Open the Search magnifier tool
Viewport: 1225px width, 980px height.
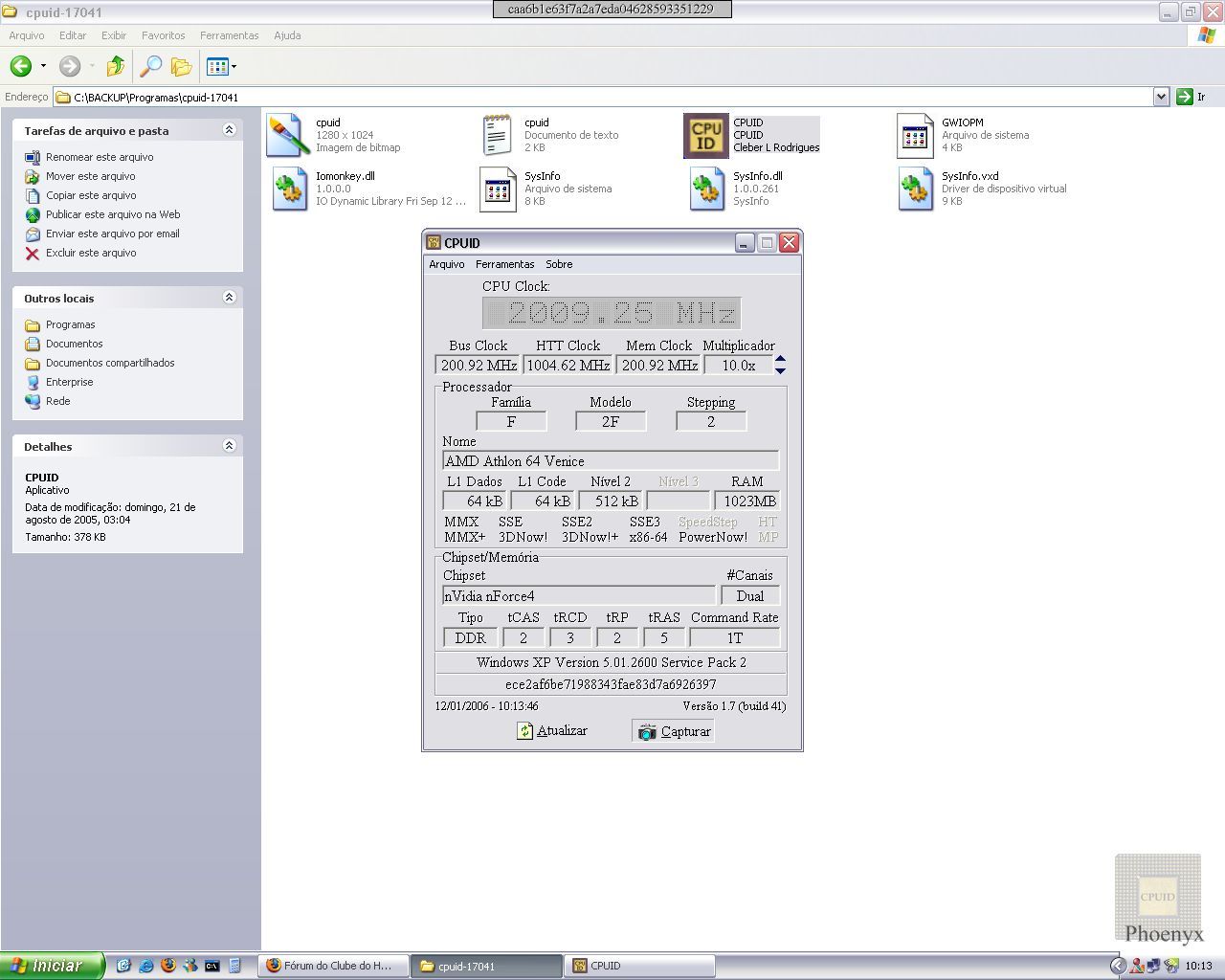tap(150, 66)
